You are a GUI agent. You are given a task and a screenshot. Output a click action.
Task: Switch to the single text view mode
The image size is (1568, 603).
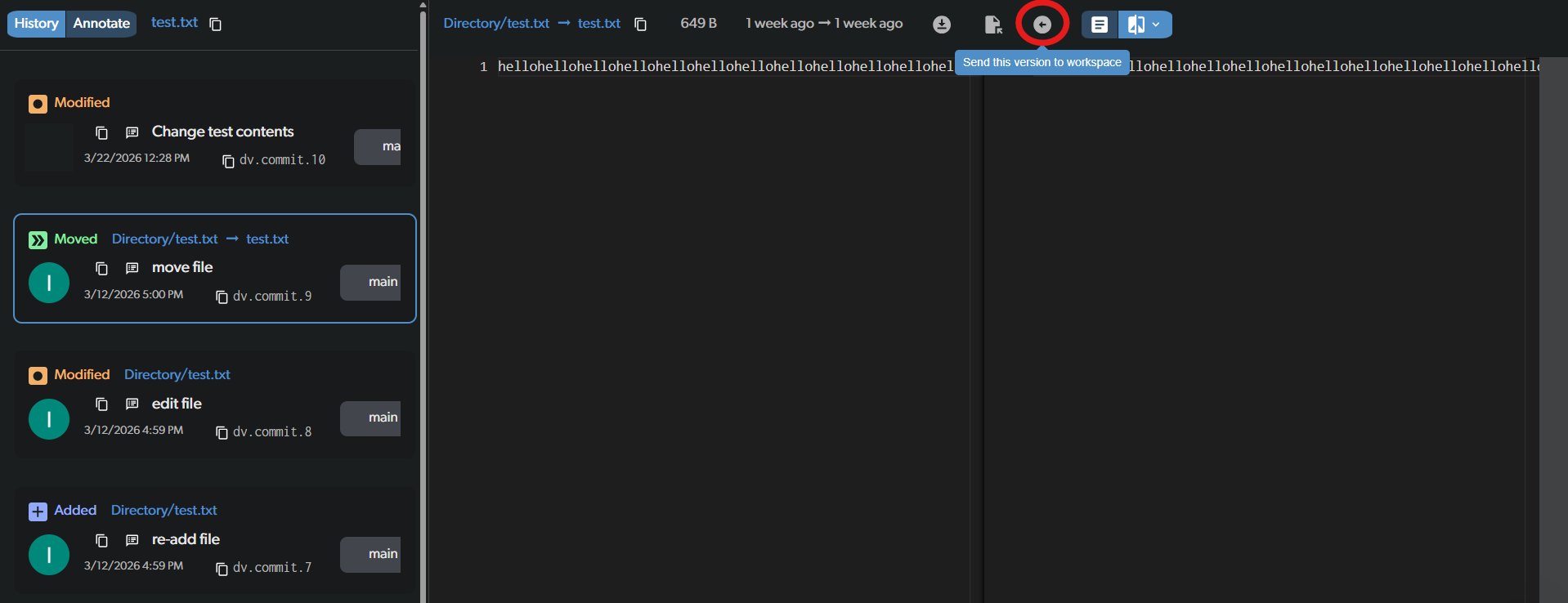click(x=1100, y=25)
